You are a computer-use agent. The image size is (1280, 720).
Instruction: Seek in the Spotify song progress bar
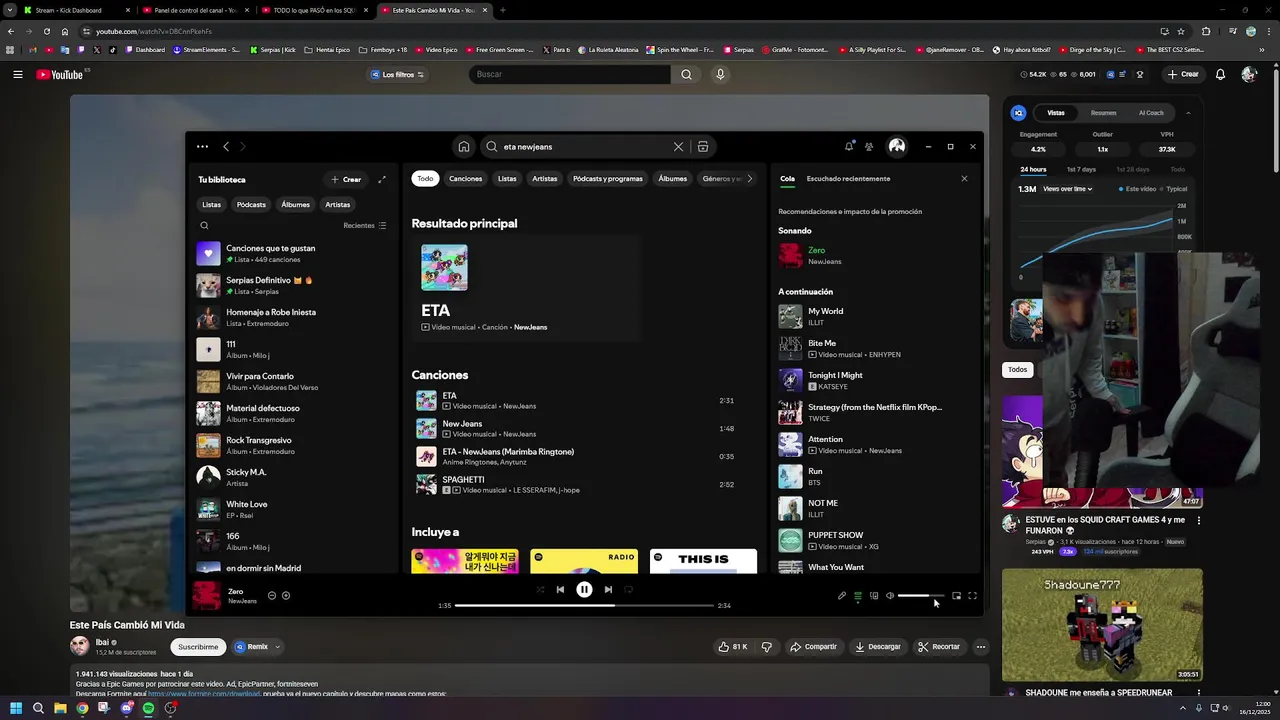point(584,605)
